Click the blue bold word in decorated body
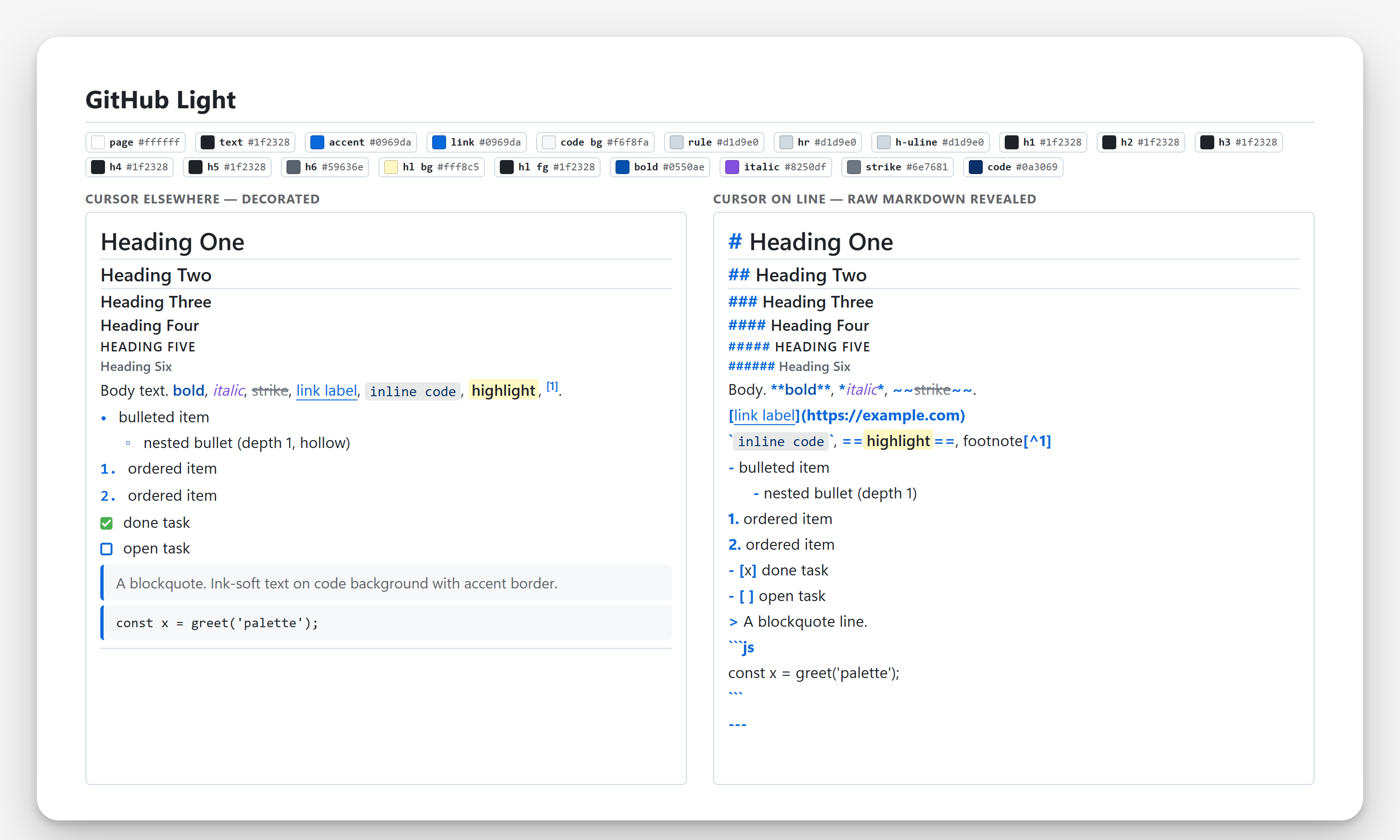The width and height of the screenshot is (1400, 840). tap(189, 391)
